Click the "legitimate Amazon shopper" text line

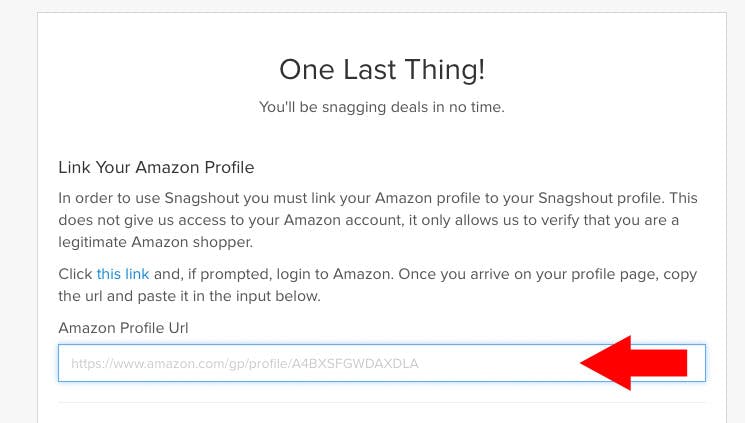(x=156, y=242)
